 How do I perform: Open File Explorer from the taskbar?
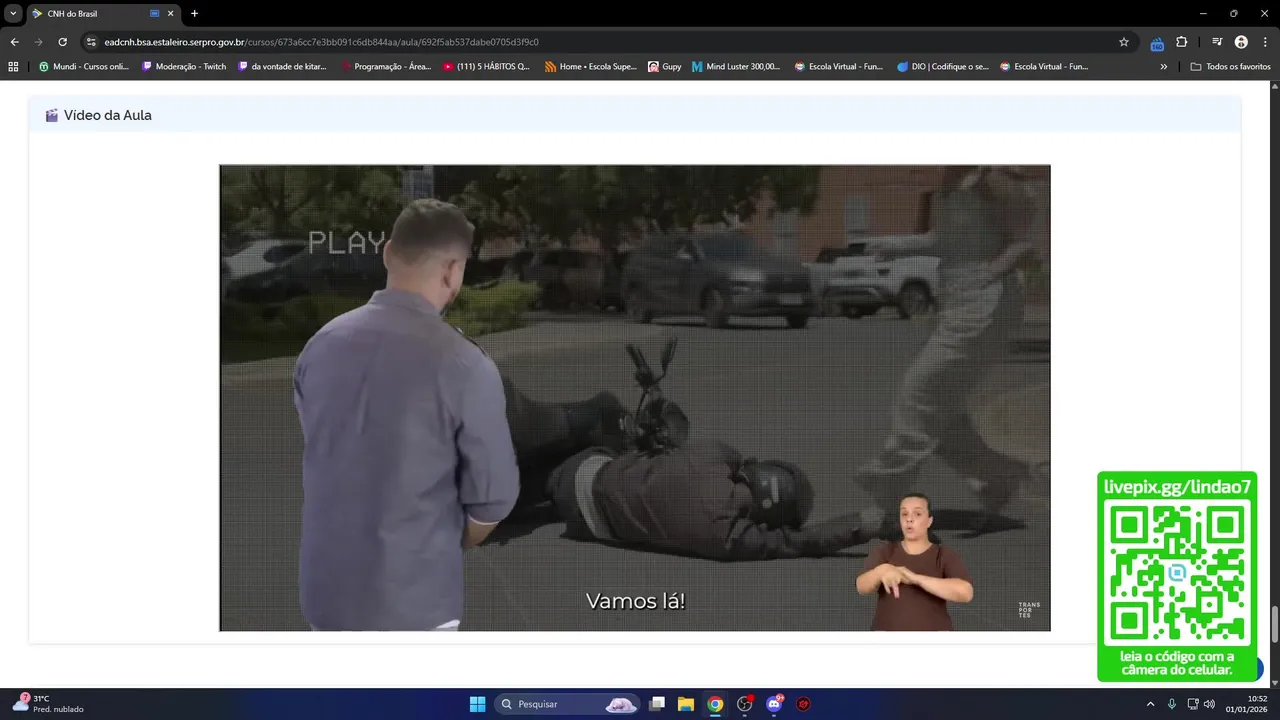(x=686, y=704)
